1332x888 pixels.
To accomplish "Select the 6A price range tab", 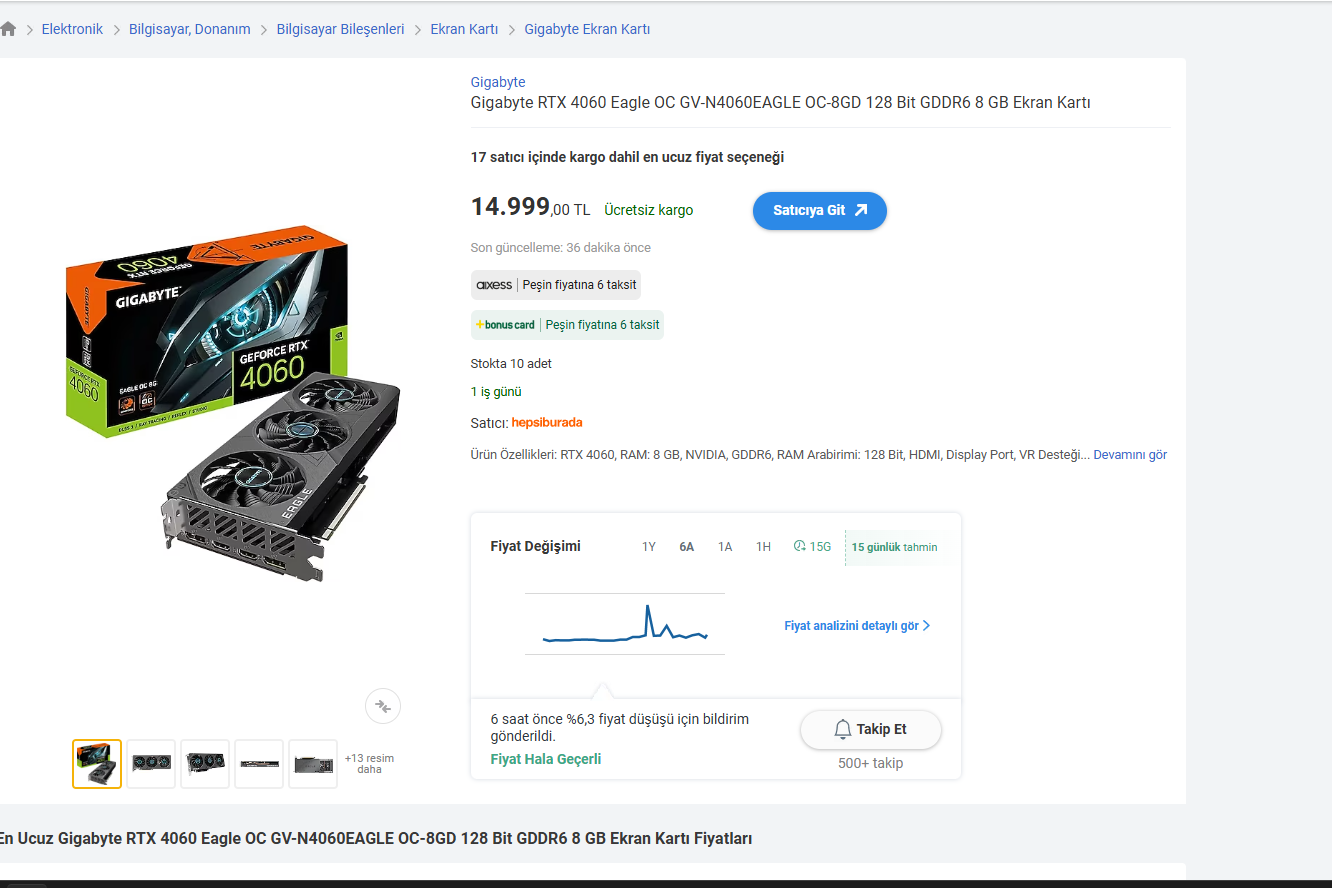I will pyautogui.click(x=687, y=547).
